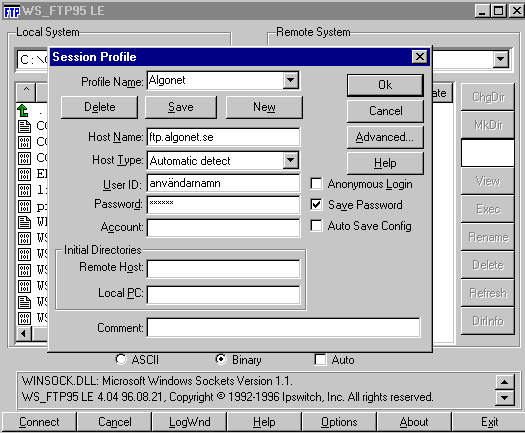
Task: Open Host Type dropdown list
Action: 290,160
